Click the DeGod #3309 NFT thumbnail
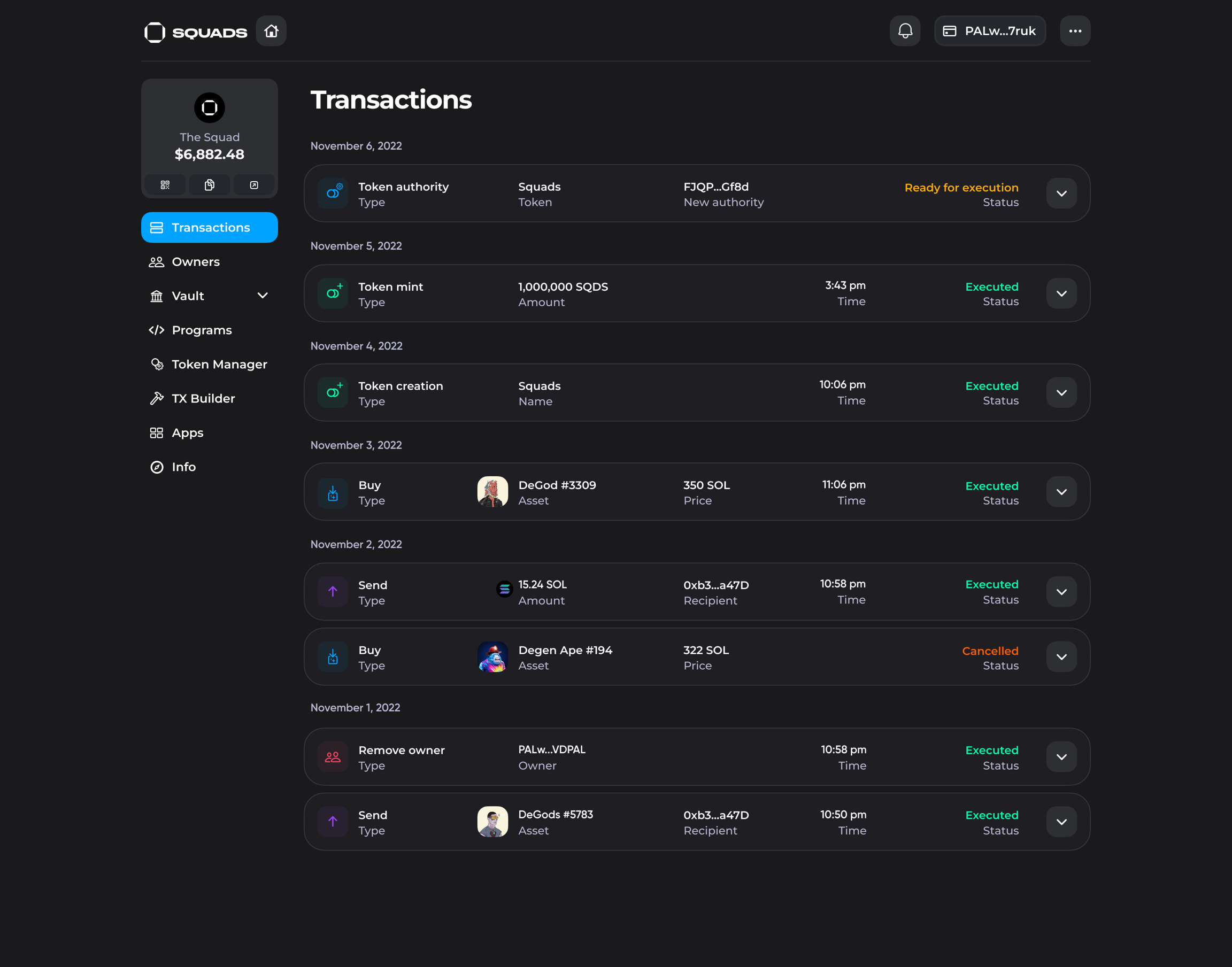 tap(492, 491)
